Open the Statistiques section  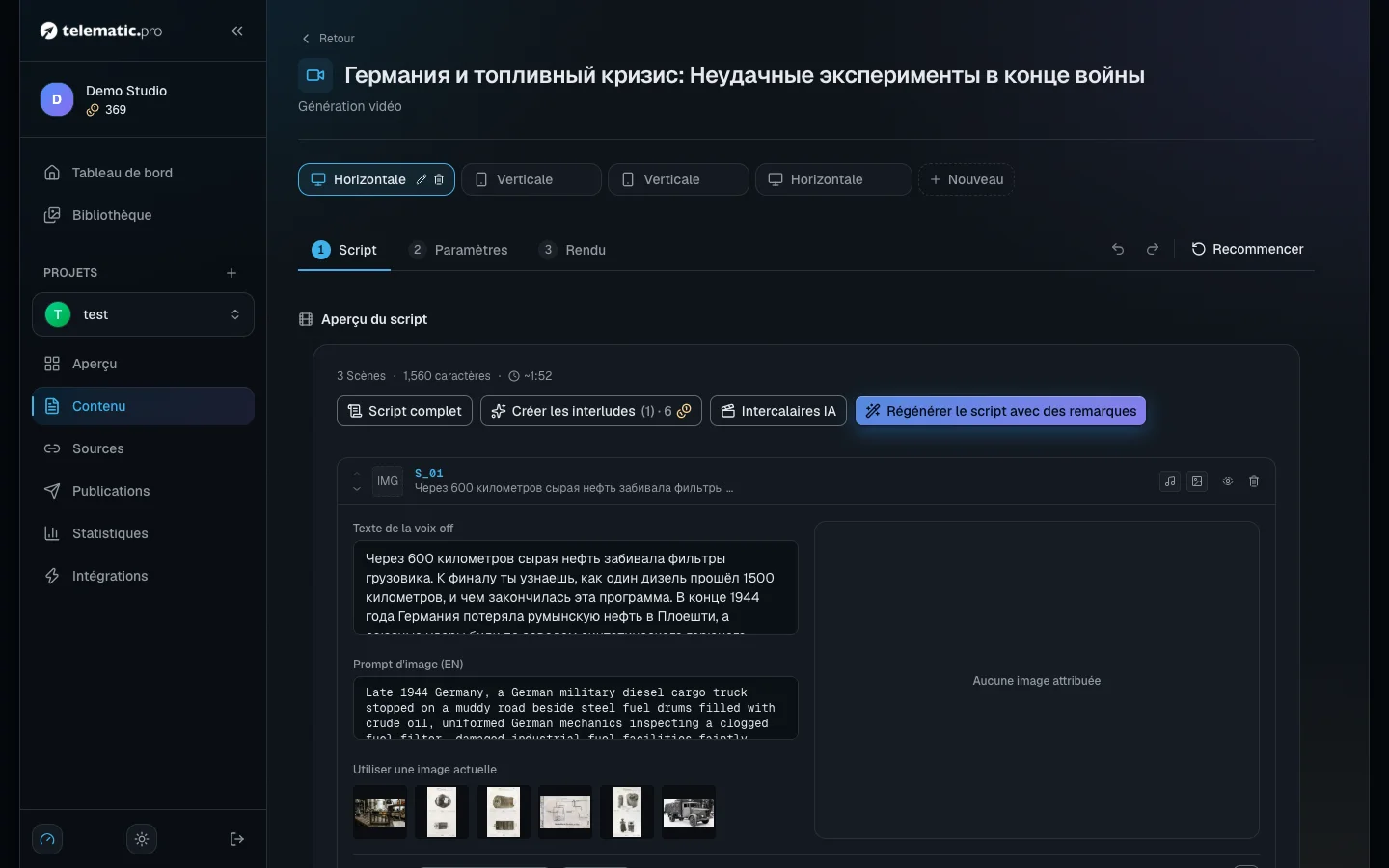pyautogui.click(x=143, y=533)
